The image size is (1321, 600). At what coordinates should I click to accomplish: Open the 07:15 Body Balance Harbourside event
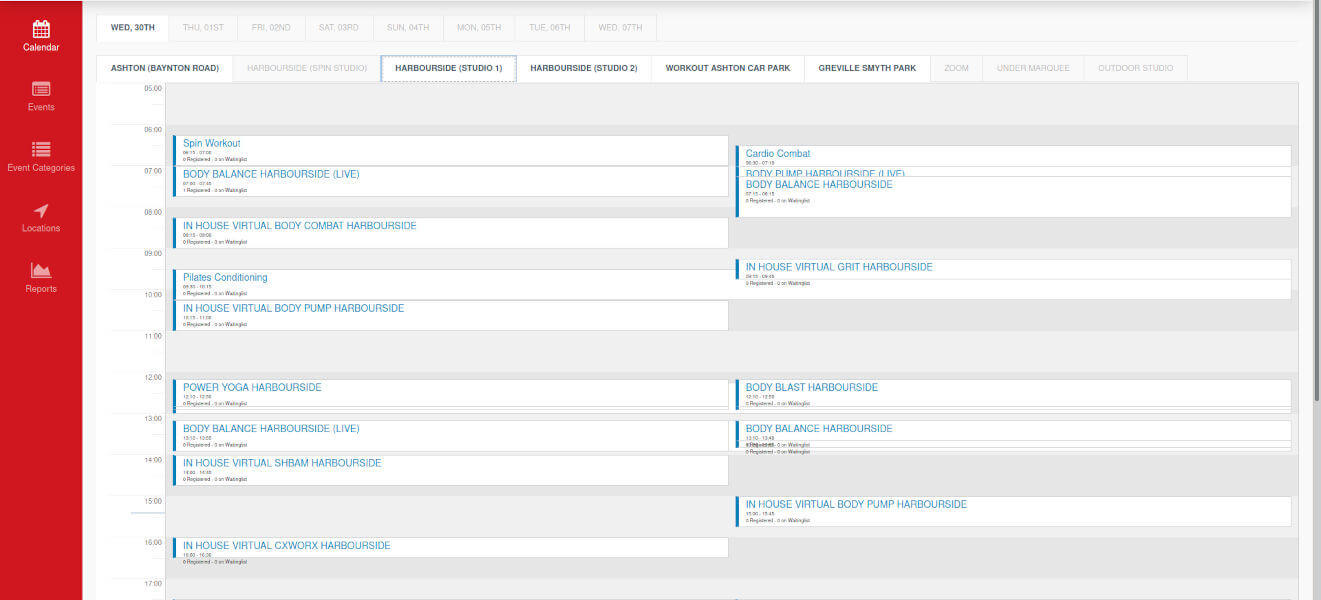click(1013, 197)
